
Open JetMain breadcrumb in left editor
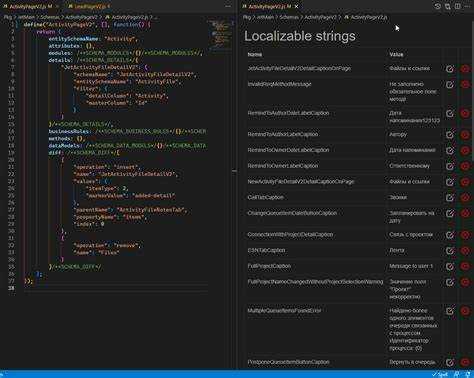pyautogui.click(x=26, y=17)
